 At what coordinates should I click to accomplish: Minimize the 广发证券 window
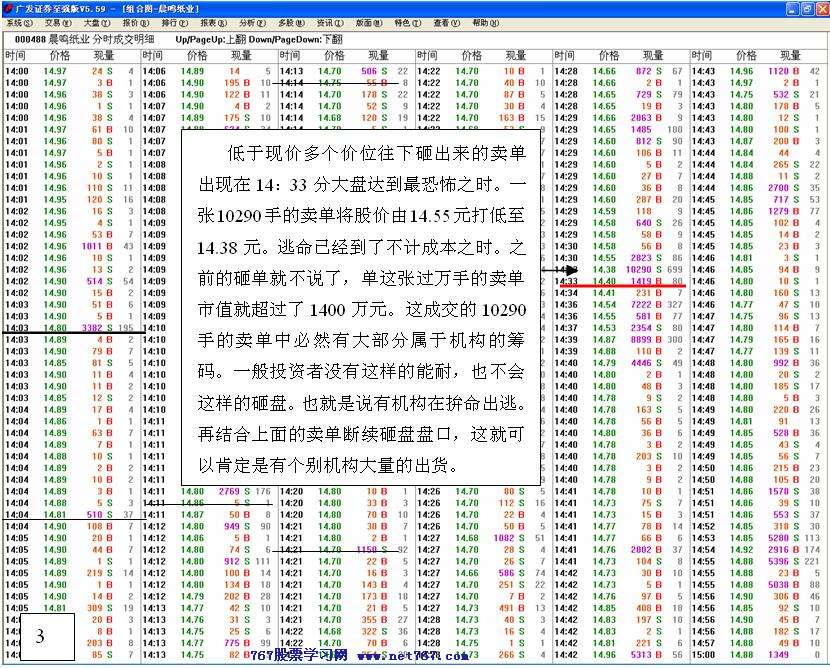[791, 8]
